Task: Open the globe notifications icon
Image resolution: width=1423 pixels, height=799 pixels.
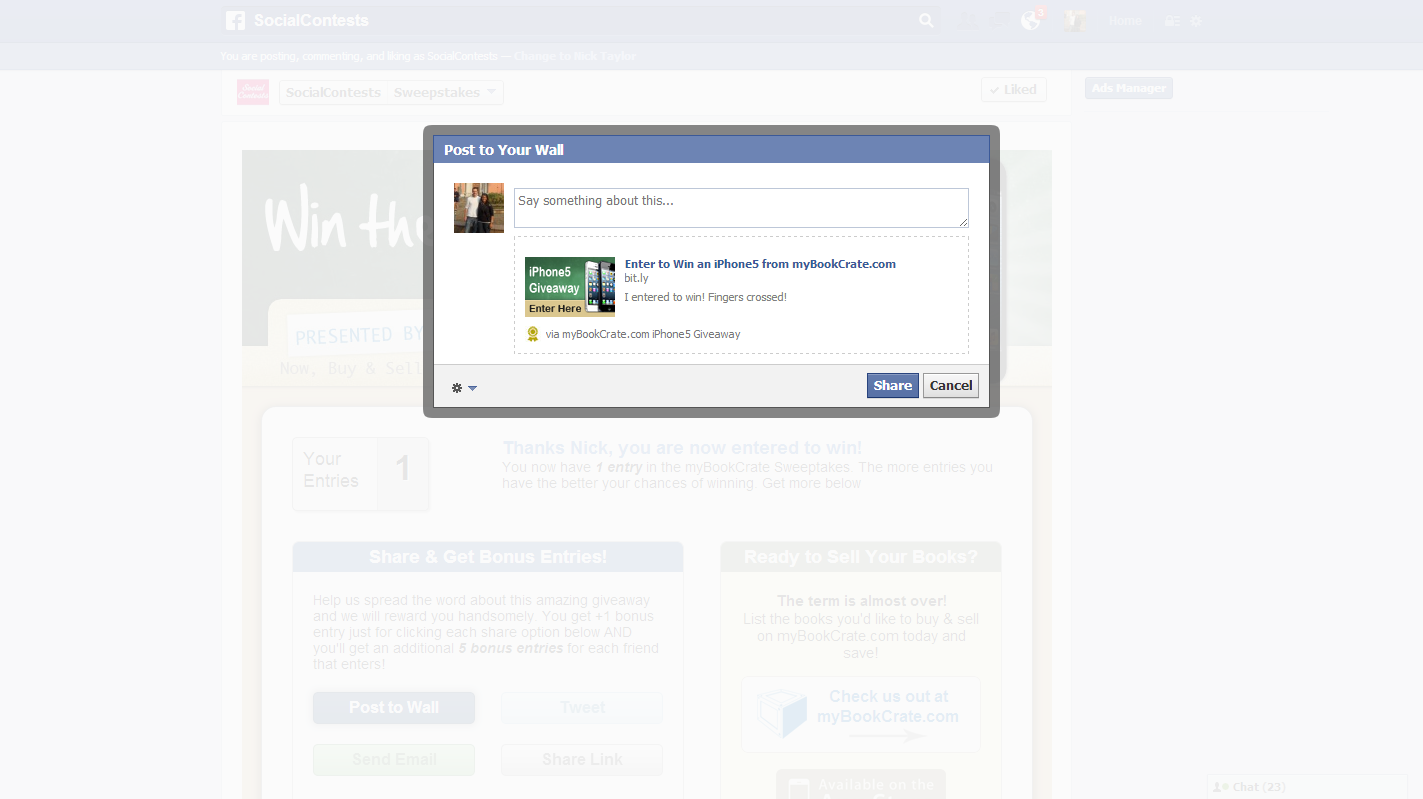Action: tap(1030, 20)
